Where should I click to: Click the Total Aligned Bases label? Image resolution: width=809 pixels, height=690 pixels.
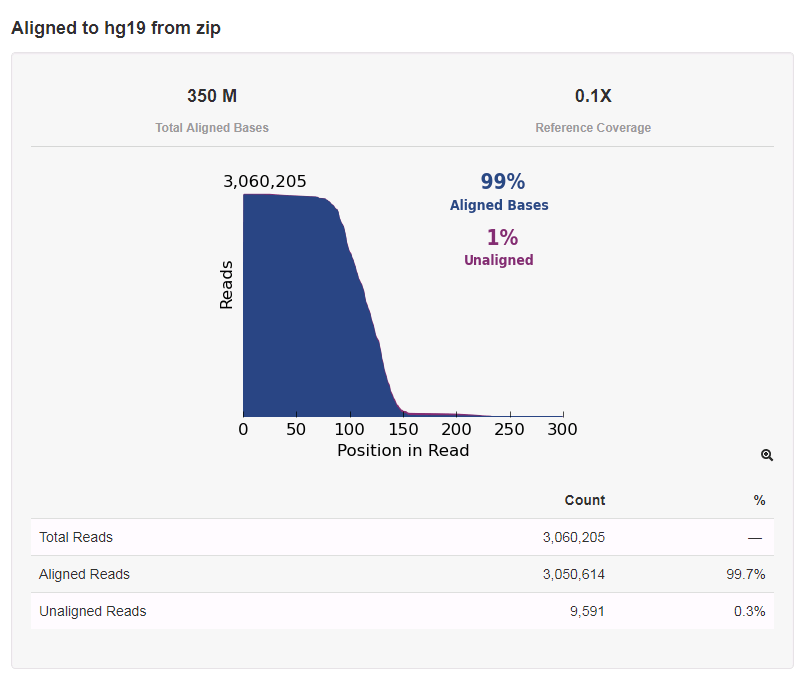pos(212,128)
